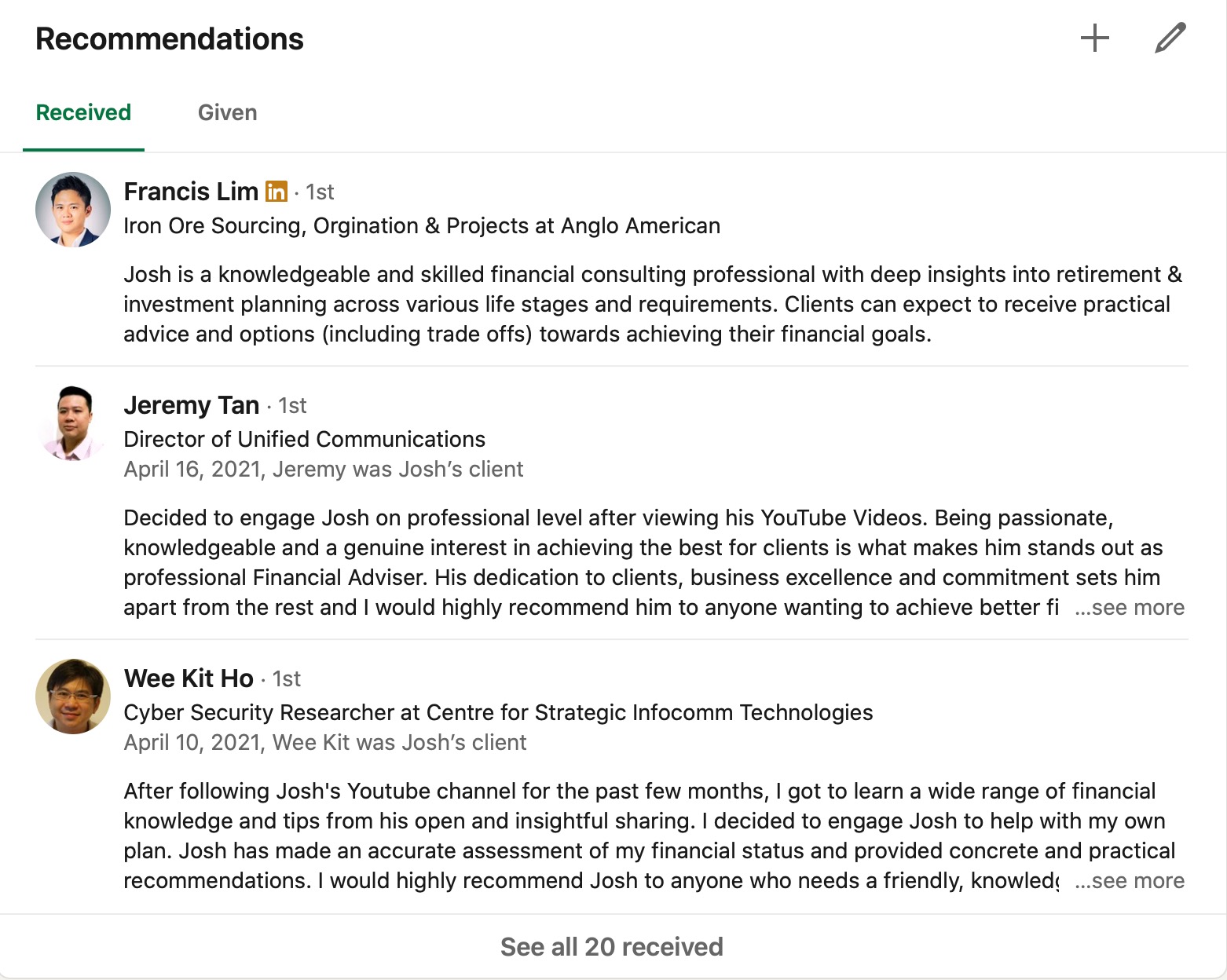Image resolution: width=1227 pixels, height=980 pixels.
Task: Click Jeremy Tan's Director of Unified Communications headline
Action: point(304,440)
